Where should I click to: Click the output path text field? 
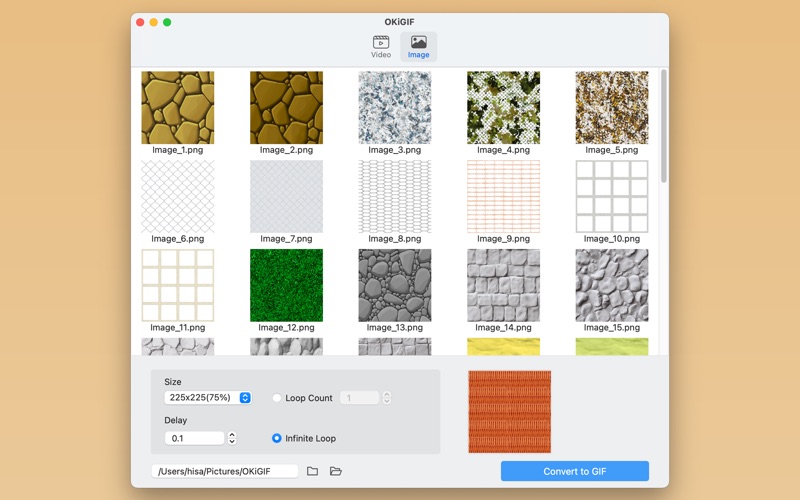(224, 471)
